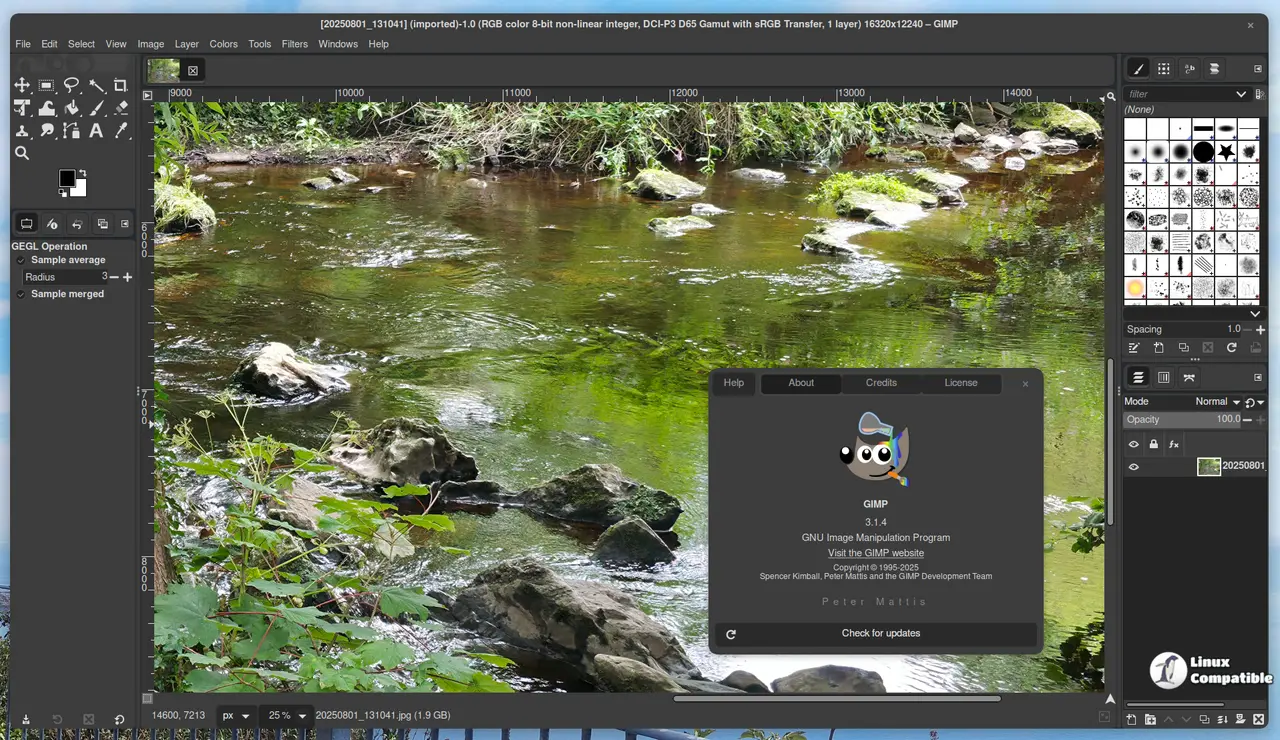Click the Fuzzy Select magic wand tool
1280x740 pixels.
tap(96, 86)
